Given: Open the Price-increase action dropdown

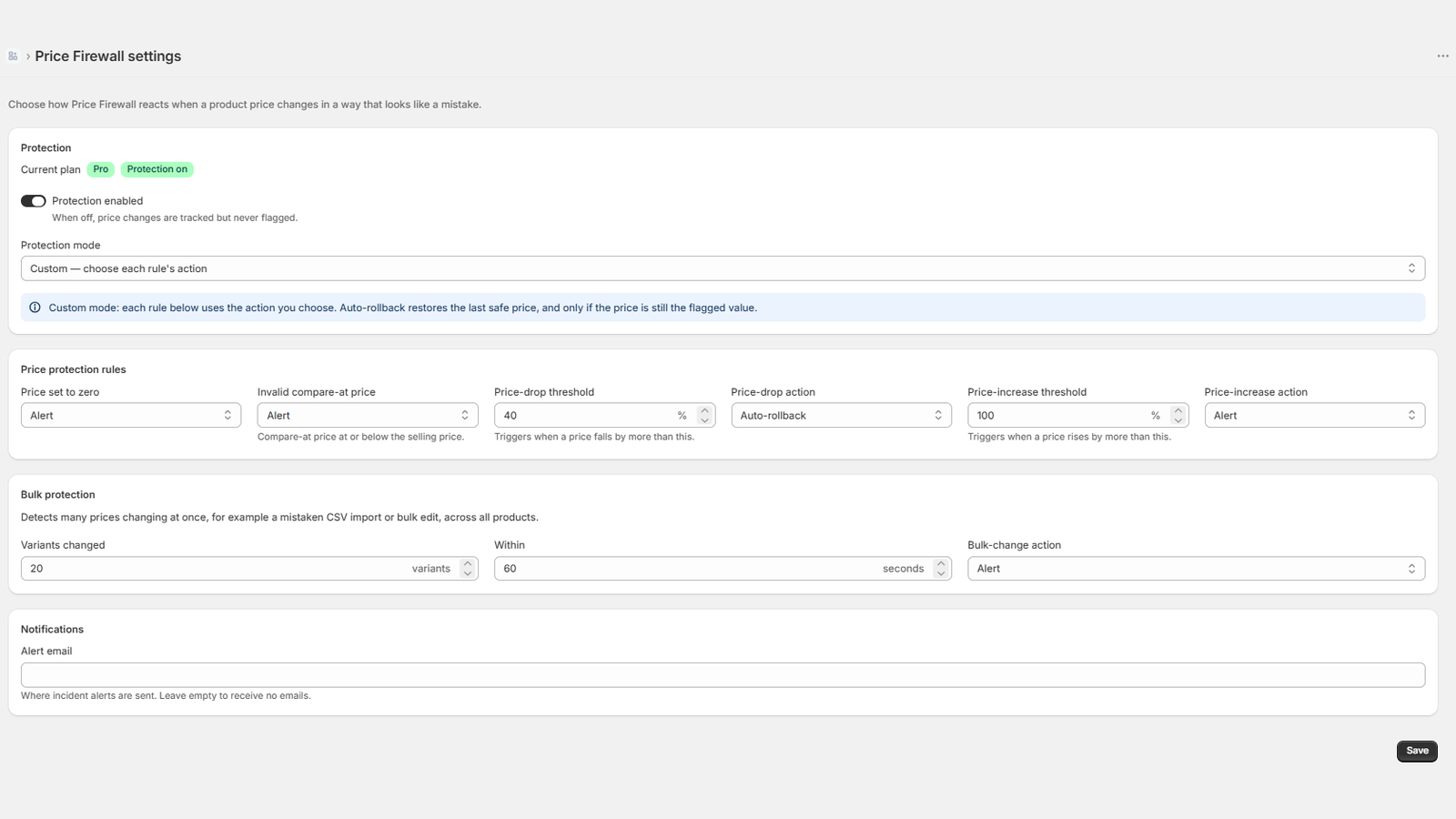Looking at the screenshot, I should click(1315, 415).
